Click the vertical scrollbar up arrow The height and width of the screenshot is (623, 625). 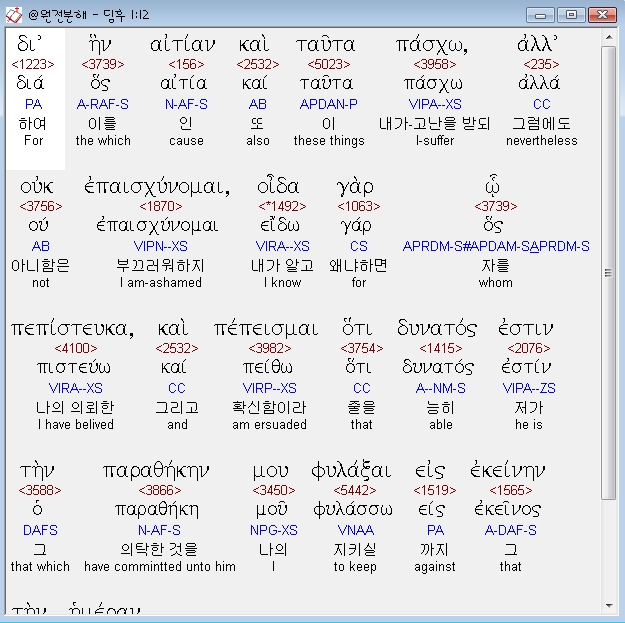tap(609, 37)
